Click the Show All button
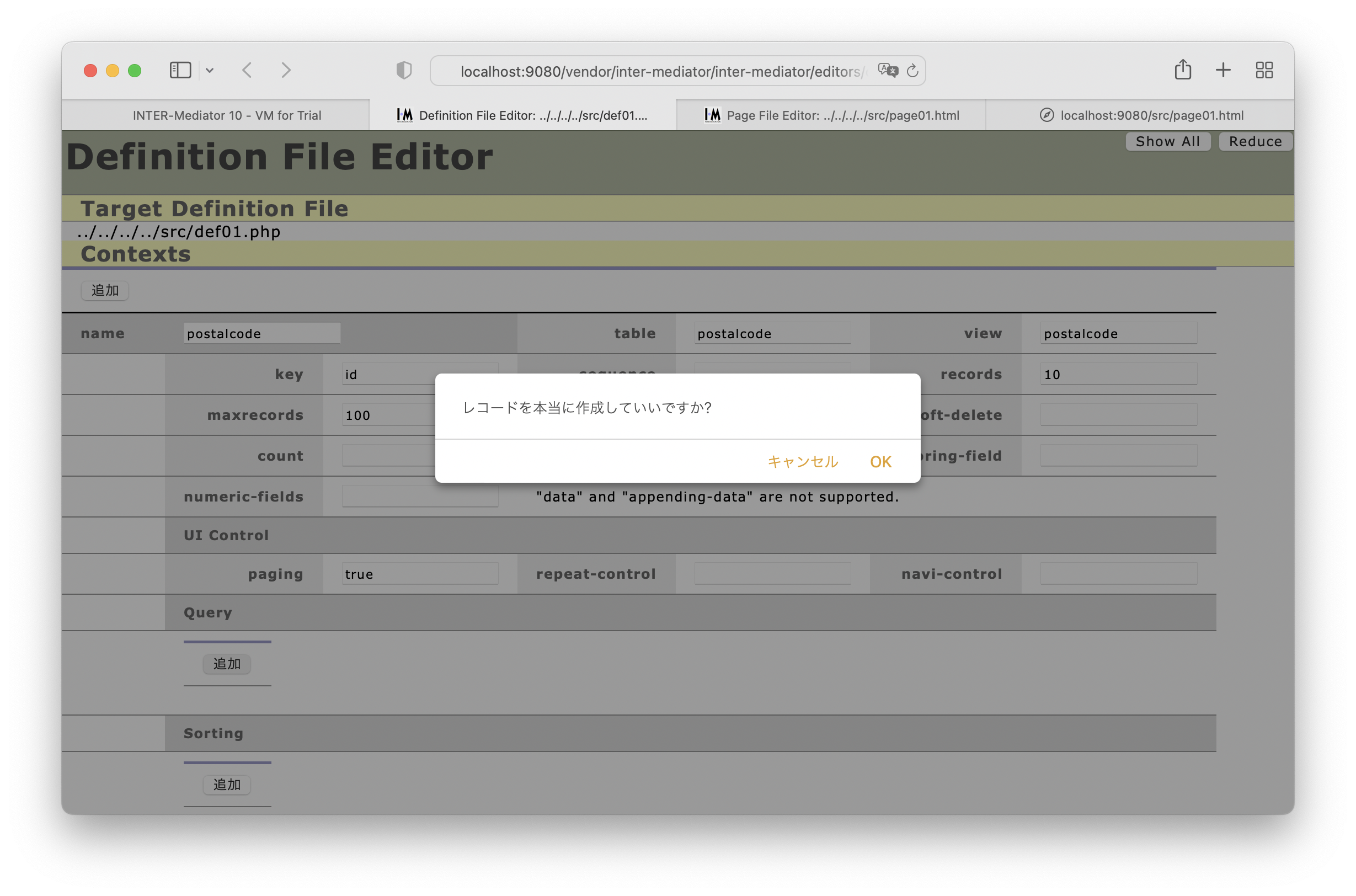The width and height of the screenshot is (1356, 896). point(1167,141)
